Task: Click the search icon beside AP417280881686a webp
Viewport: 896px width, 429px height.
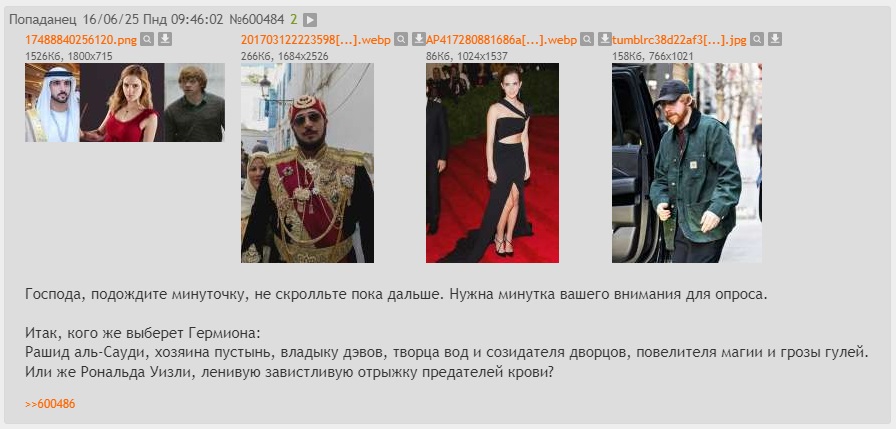Action: click(587, 39)
